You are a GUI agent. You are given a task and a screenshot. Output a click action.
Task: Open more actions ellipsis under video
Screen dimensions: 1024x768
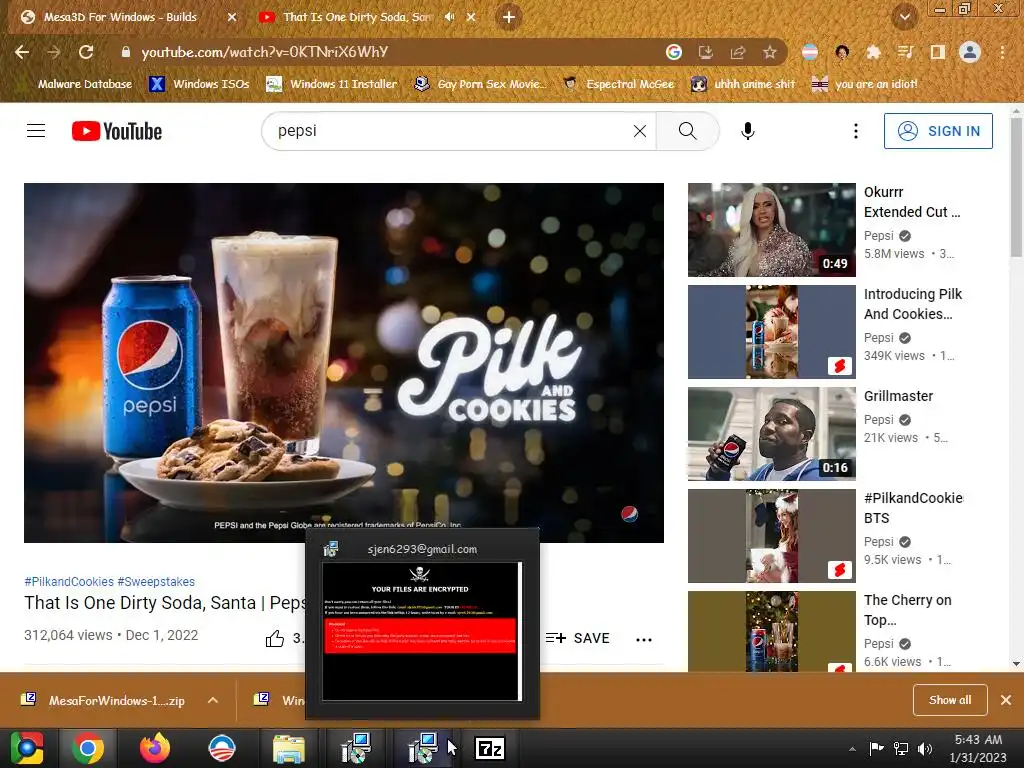coord(644,639)
